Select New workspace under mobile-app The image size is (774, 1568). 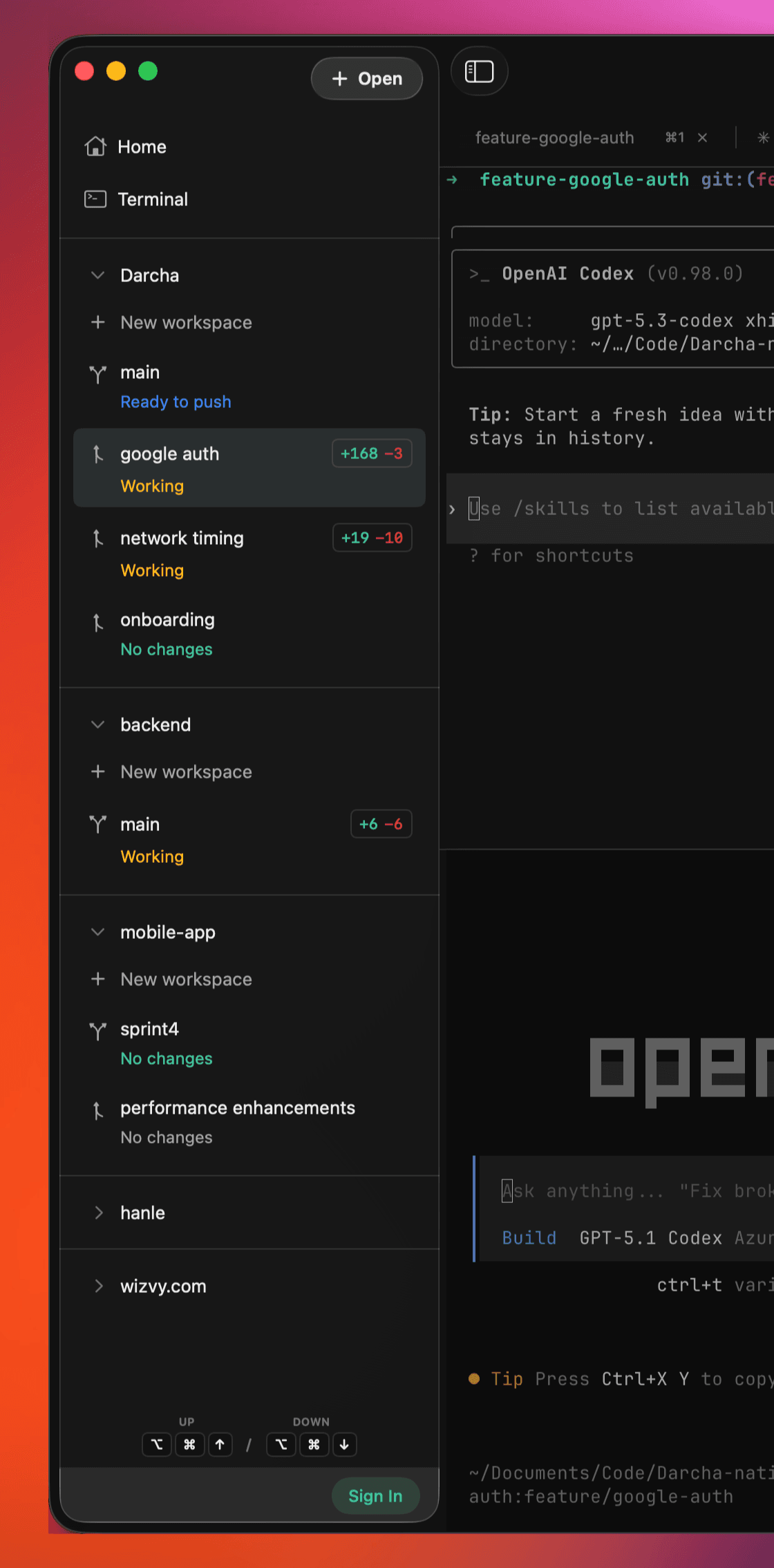pyautogui.click(x=186, y=979)
